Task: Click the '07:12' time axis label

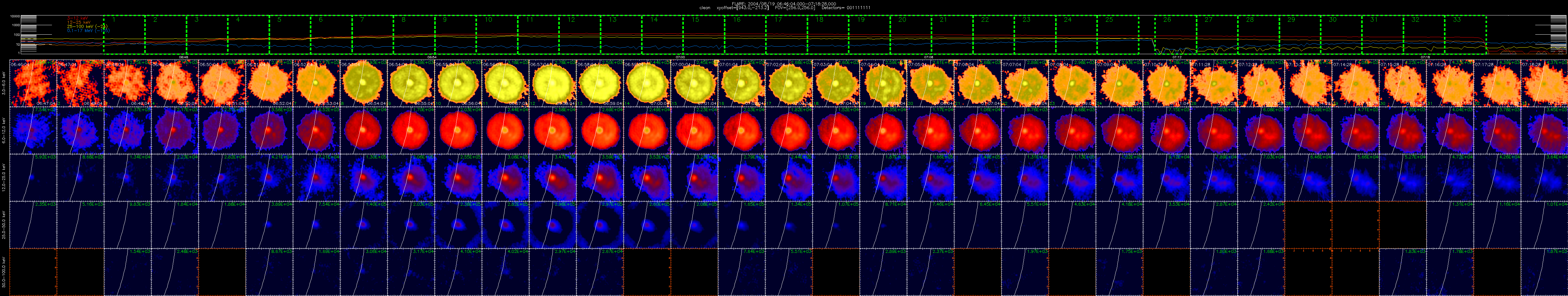Action: 1177,57
